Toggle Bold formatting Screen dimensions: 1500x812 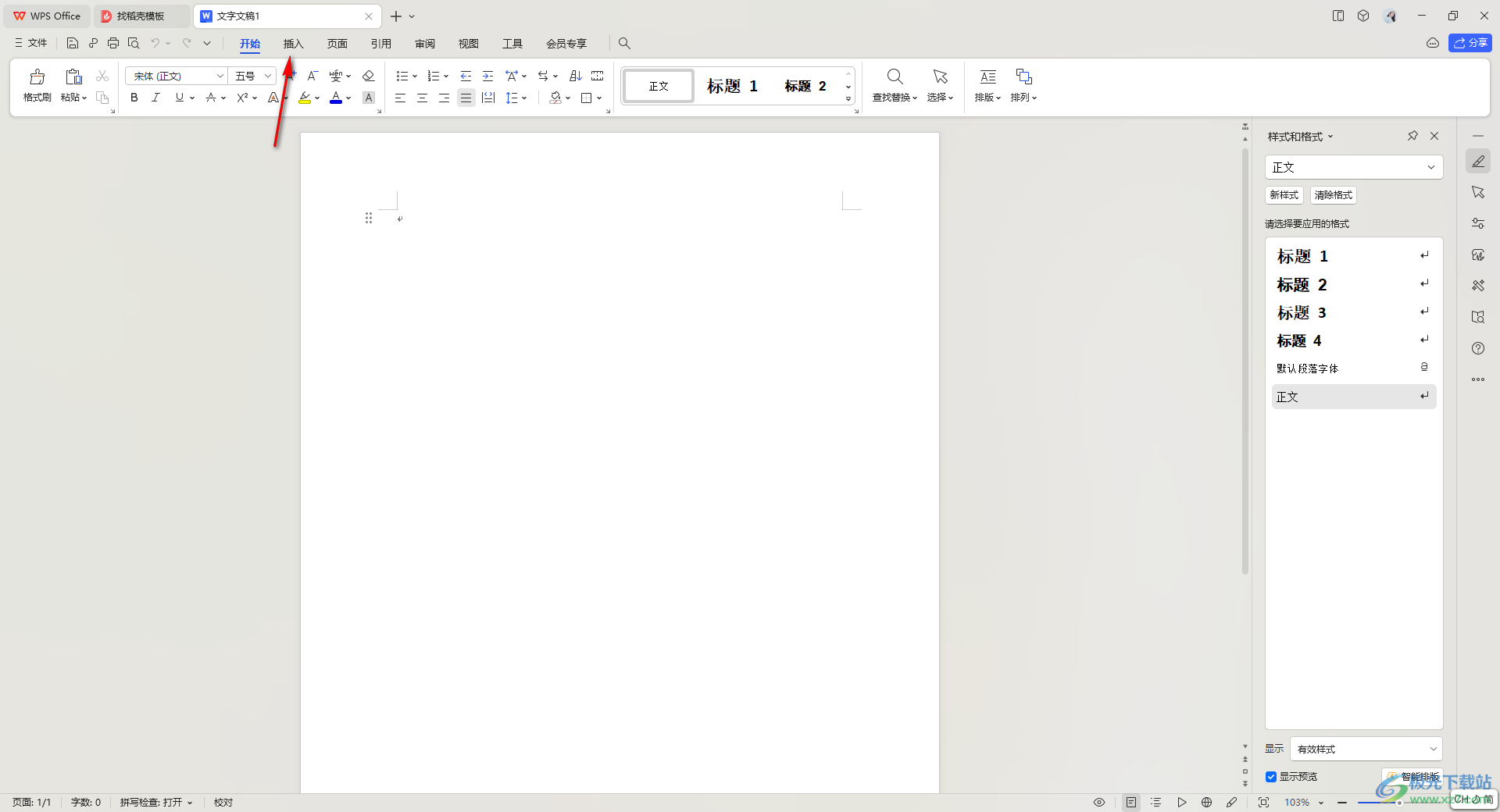point(134,98)
